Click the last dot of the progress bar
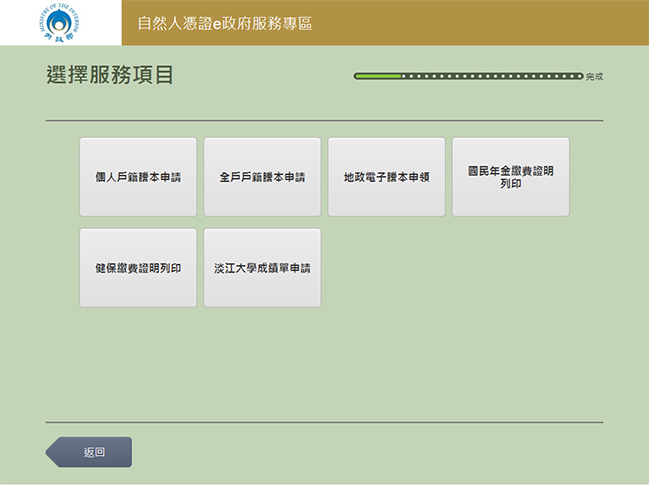The height and width of the screenshot is (485, 650). (x=579, y=76)
